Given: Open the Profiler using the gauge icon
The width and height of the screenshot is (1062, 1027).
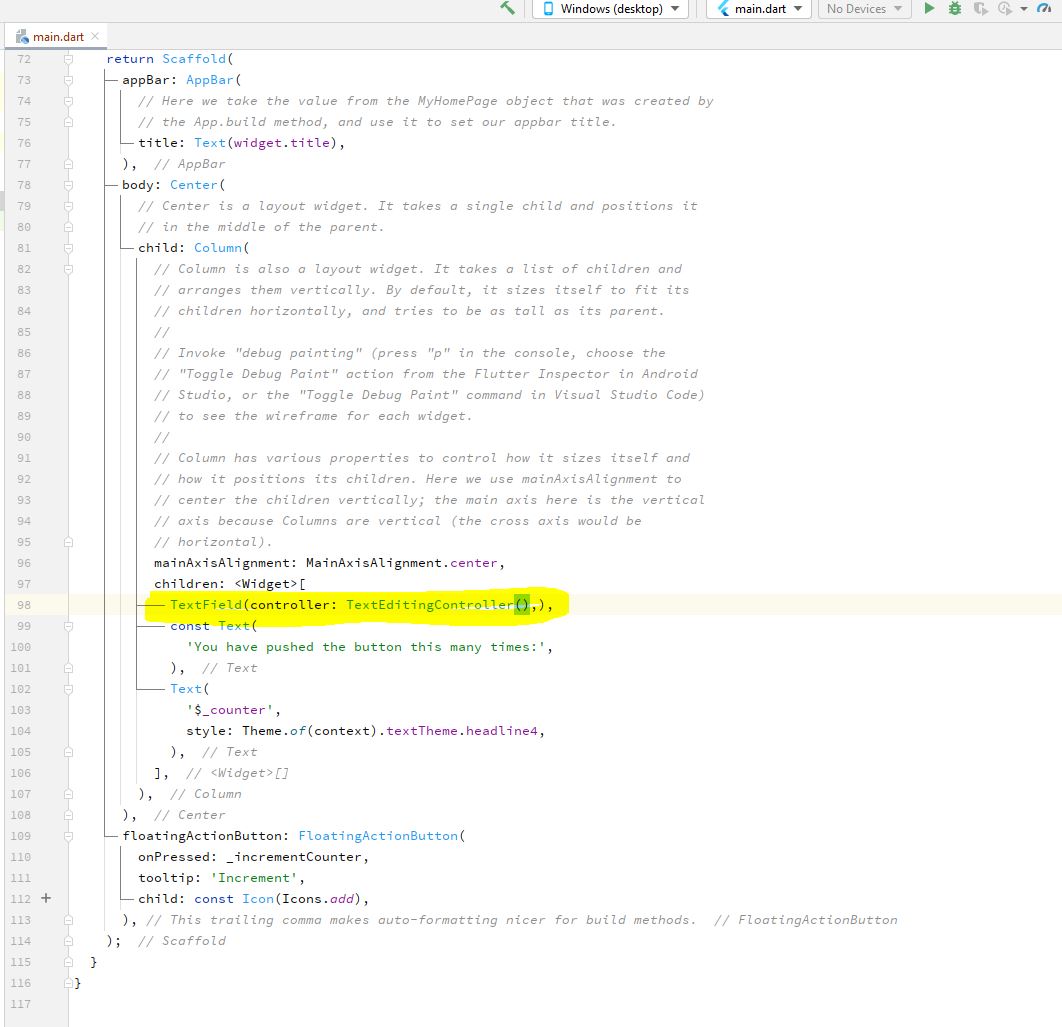Looking at the screenshot, I should (1005, 8).
